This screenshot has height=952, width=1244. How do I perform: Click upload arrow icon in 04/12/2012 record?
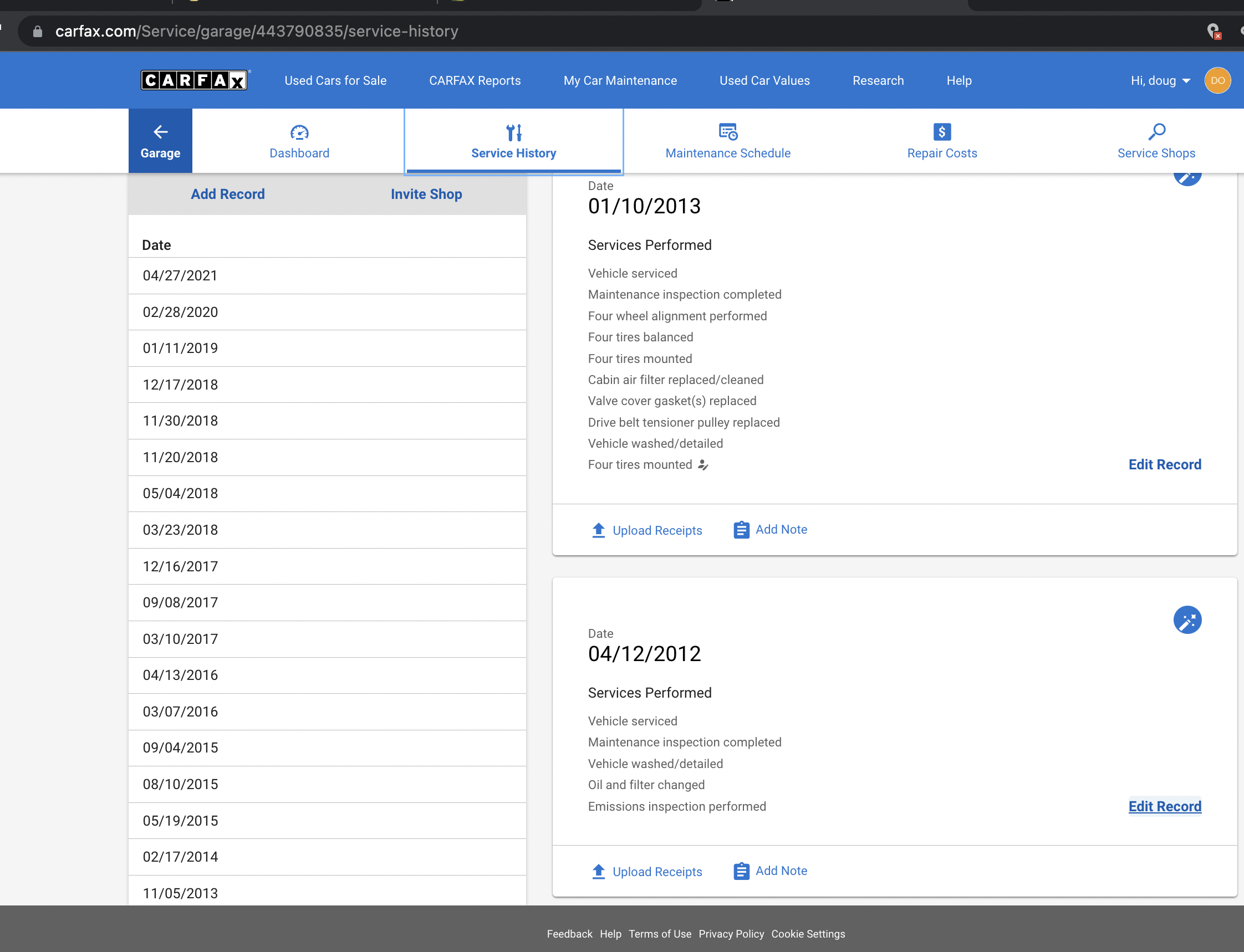pyautogui.click(x=599, y=871)
